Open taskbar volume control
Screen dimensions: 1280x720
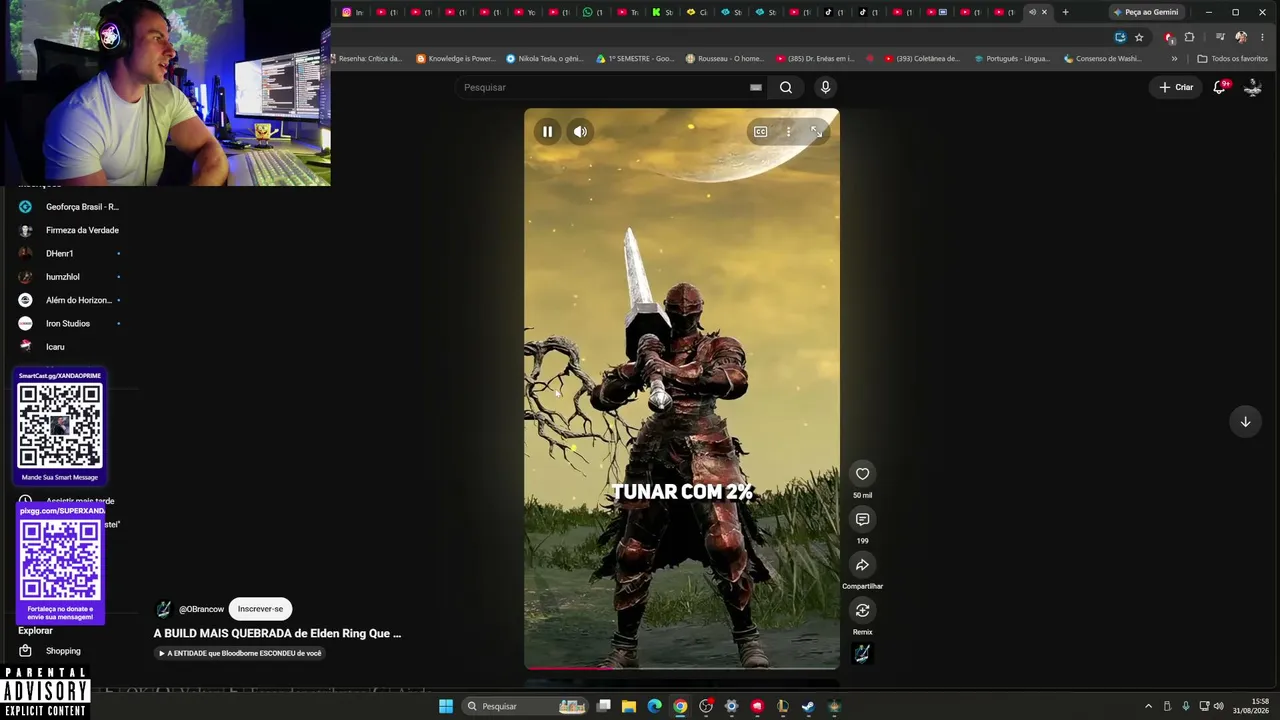1218,706
